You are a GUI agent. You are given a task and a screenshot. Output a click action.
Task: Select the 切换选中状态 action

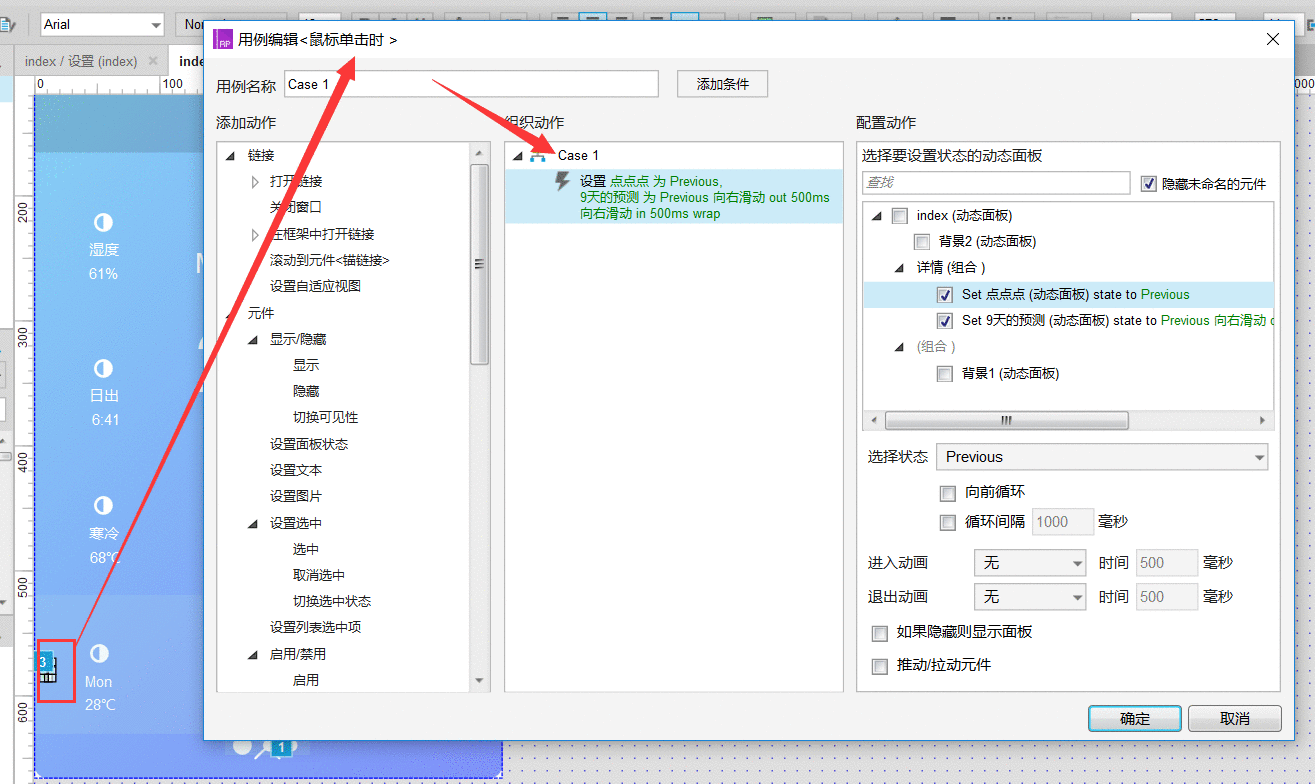click(332, 602)
